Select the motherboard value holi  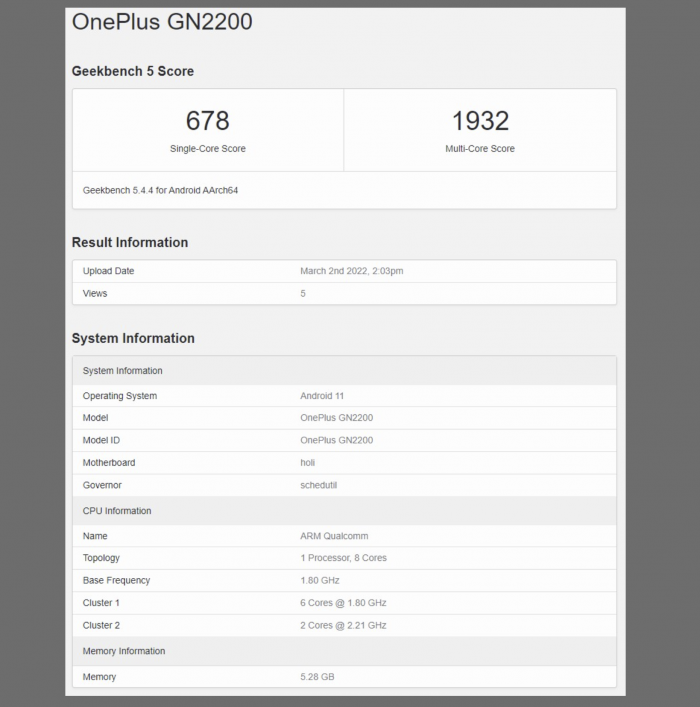[x=308, y=463]
